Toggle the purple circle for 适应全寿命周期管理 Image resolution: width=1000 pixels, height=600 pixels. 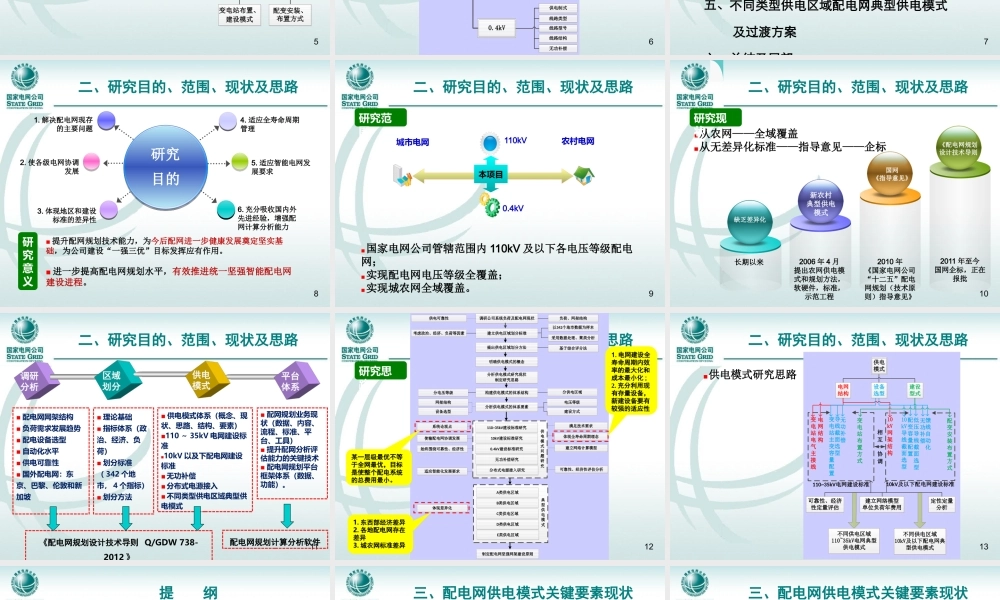click(x=227, y=121)
